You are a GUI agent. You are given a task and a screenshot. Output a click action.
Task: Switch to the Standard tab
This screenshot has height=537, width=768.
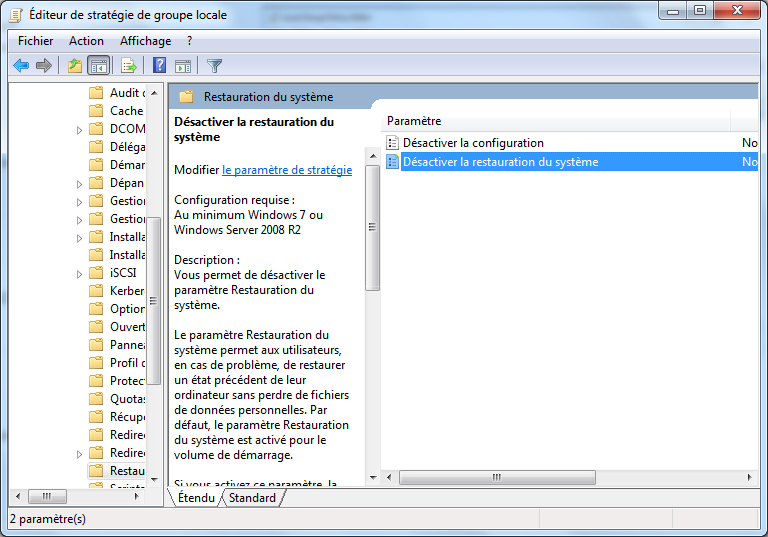(x=252, y=498)
